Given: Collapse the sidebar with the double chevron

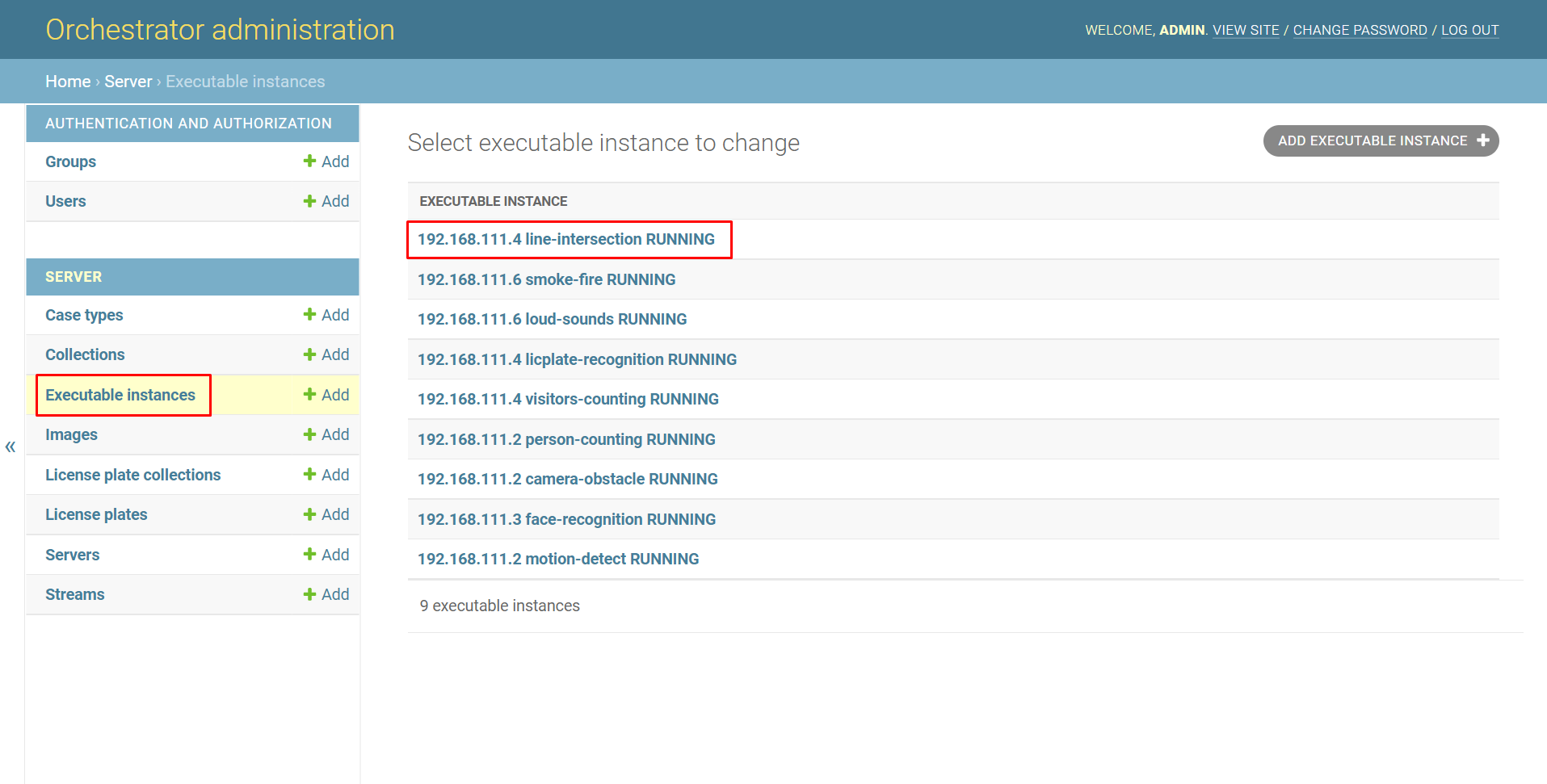Looking at the screenshot, I should coord(11,447).
